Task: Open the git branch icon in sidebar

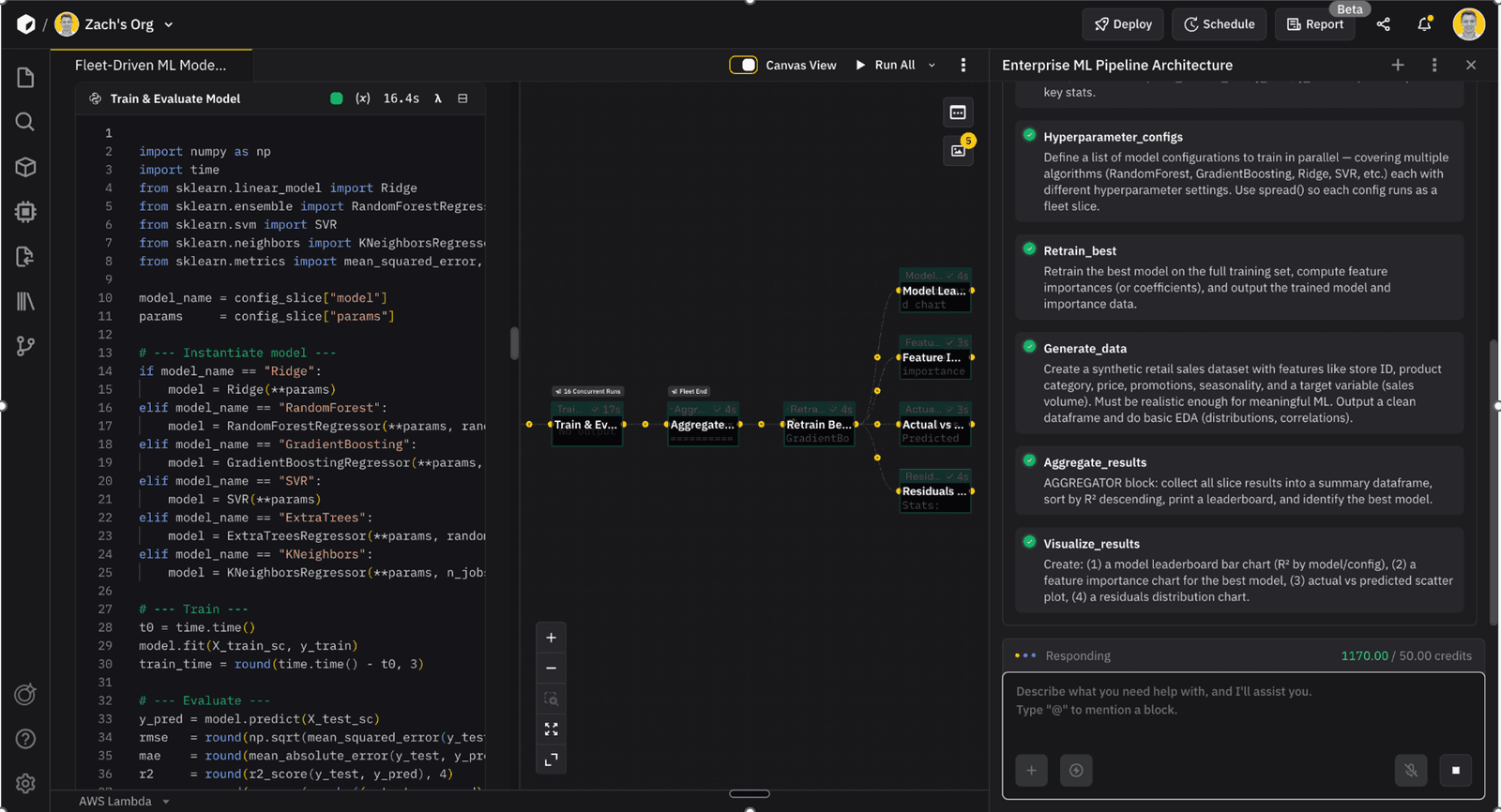Action: click(25, 346)
